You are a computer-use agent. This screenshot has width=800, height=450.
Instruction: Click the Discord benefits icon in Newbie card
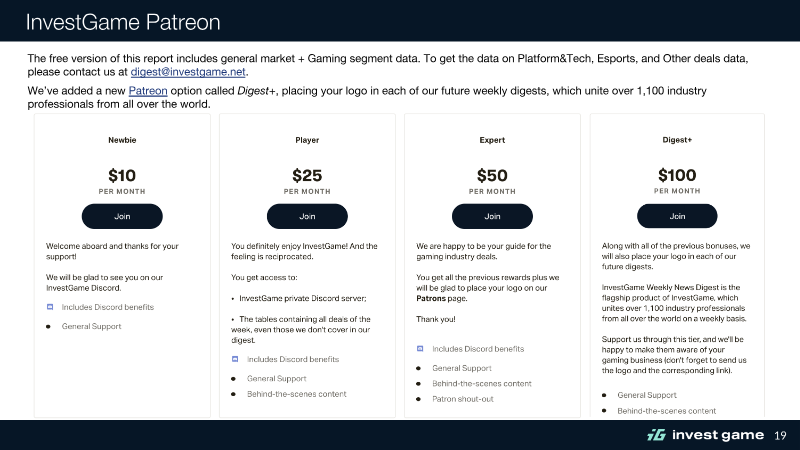(x=50, y=307)
